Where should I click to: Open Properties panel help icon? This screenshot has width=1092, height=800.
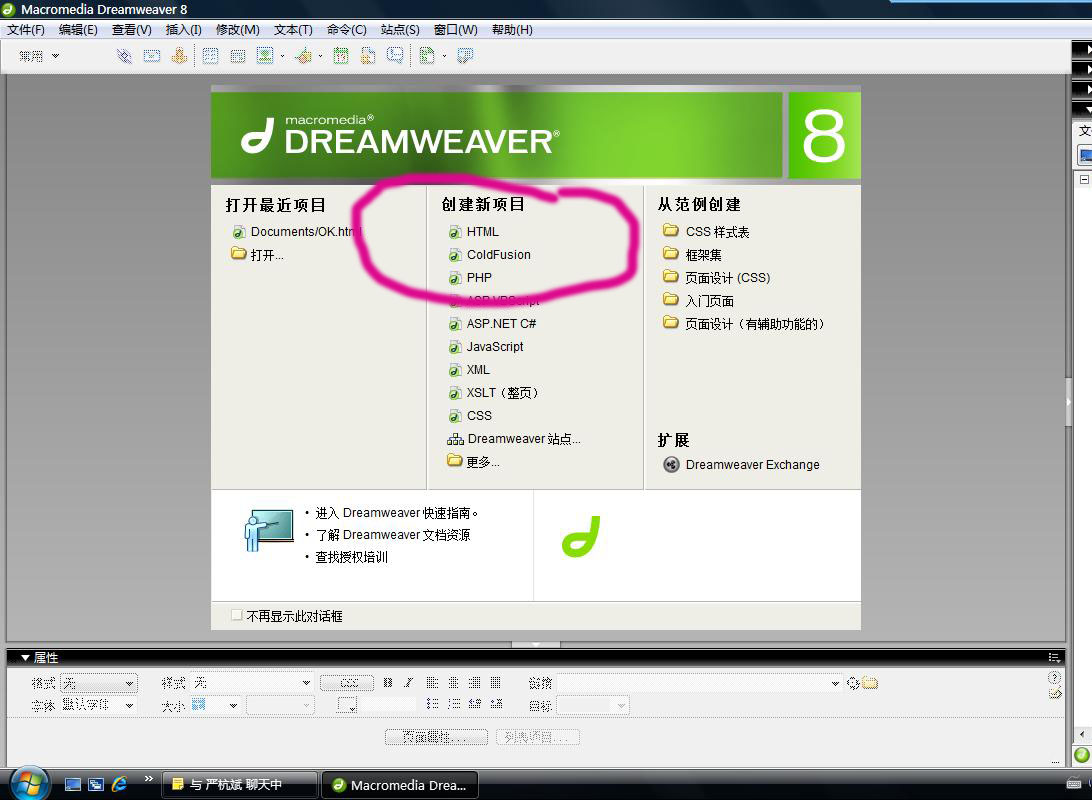pos(1054,677)
